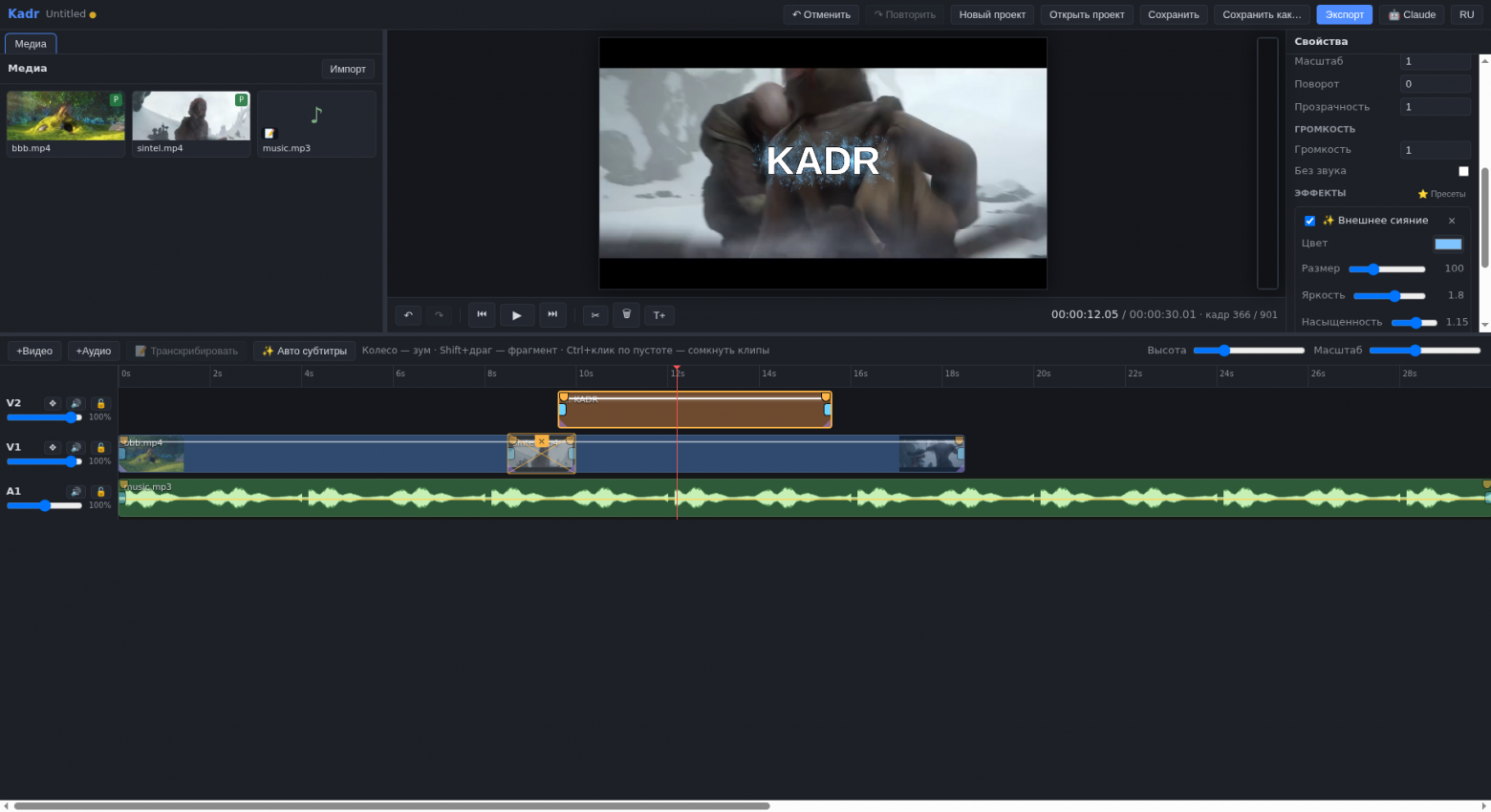Click the timeline 'Масштаб' zoom slider

(1425, 351)
